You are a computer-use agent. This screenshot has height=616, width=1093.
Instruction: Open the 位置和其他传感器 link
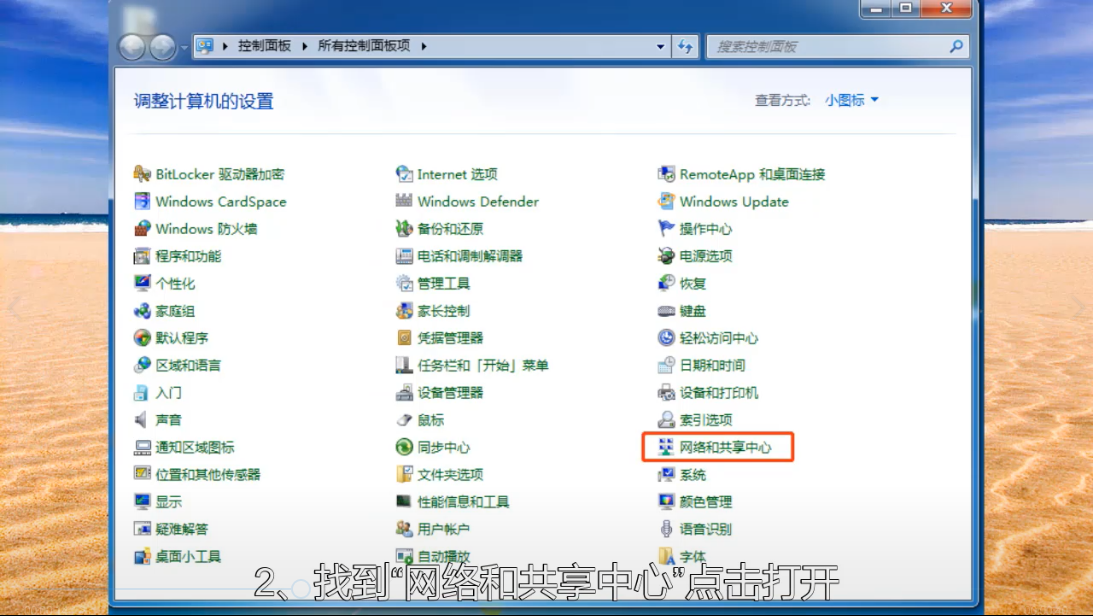208,475
